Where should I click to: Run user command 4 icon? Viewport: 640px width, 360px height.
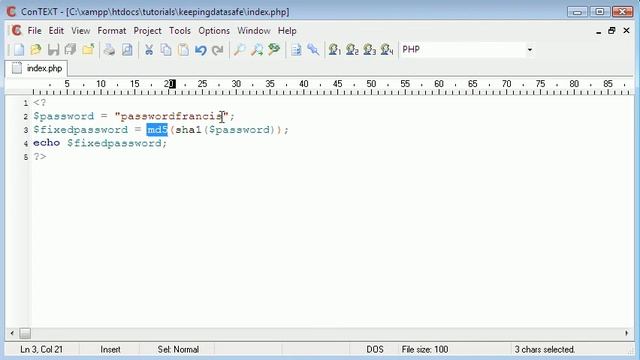387,50
